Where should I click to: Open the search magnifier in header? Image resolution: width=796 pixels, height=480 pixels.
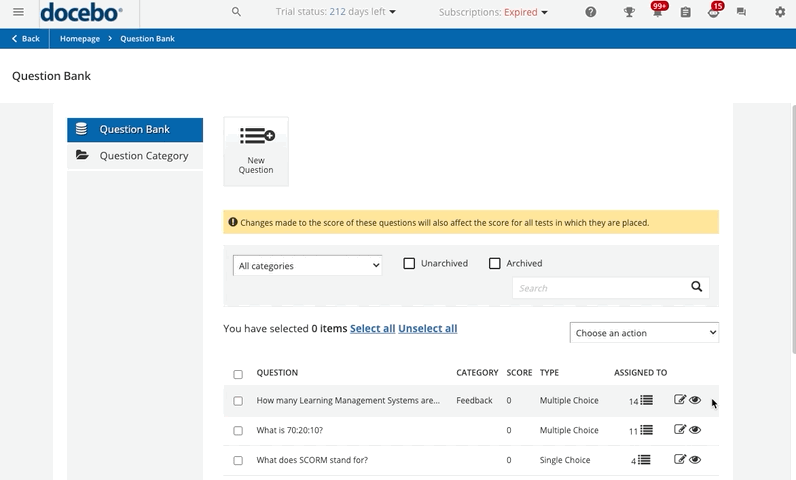pyautogui.click(x=236, y=12)
